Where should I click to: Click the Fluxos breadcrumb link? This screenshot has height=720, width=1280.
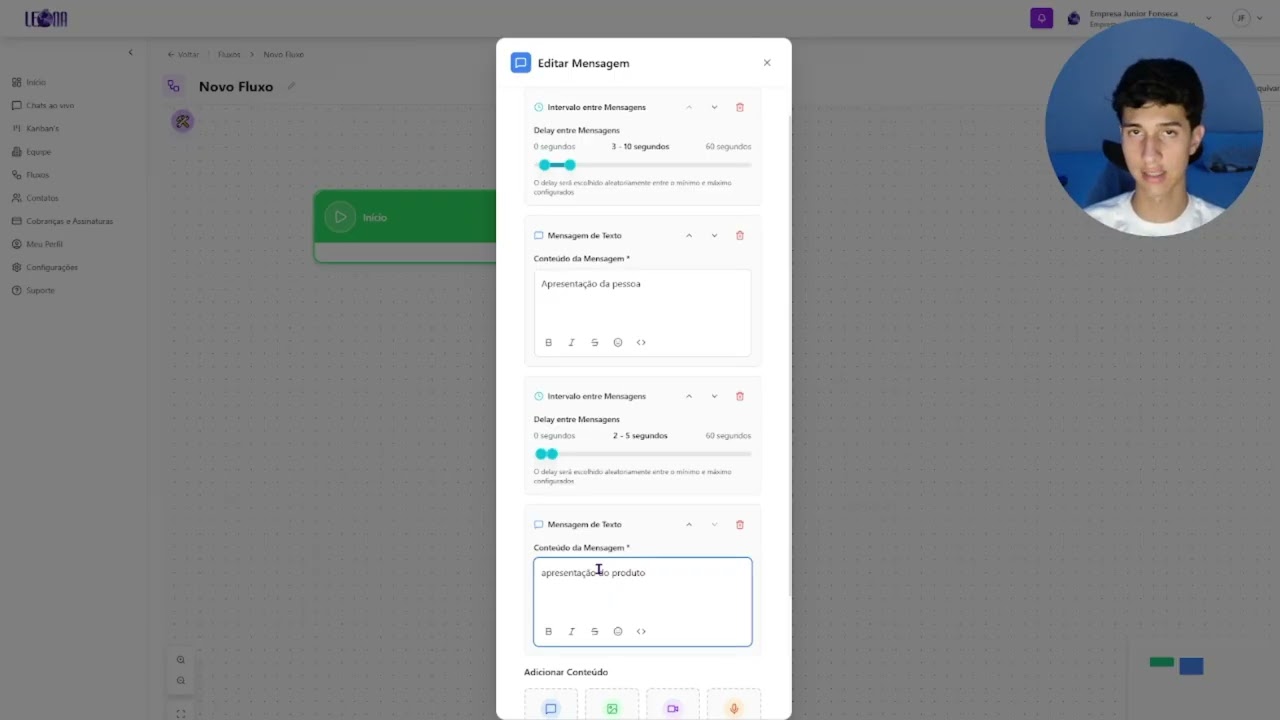(229, 54)
